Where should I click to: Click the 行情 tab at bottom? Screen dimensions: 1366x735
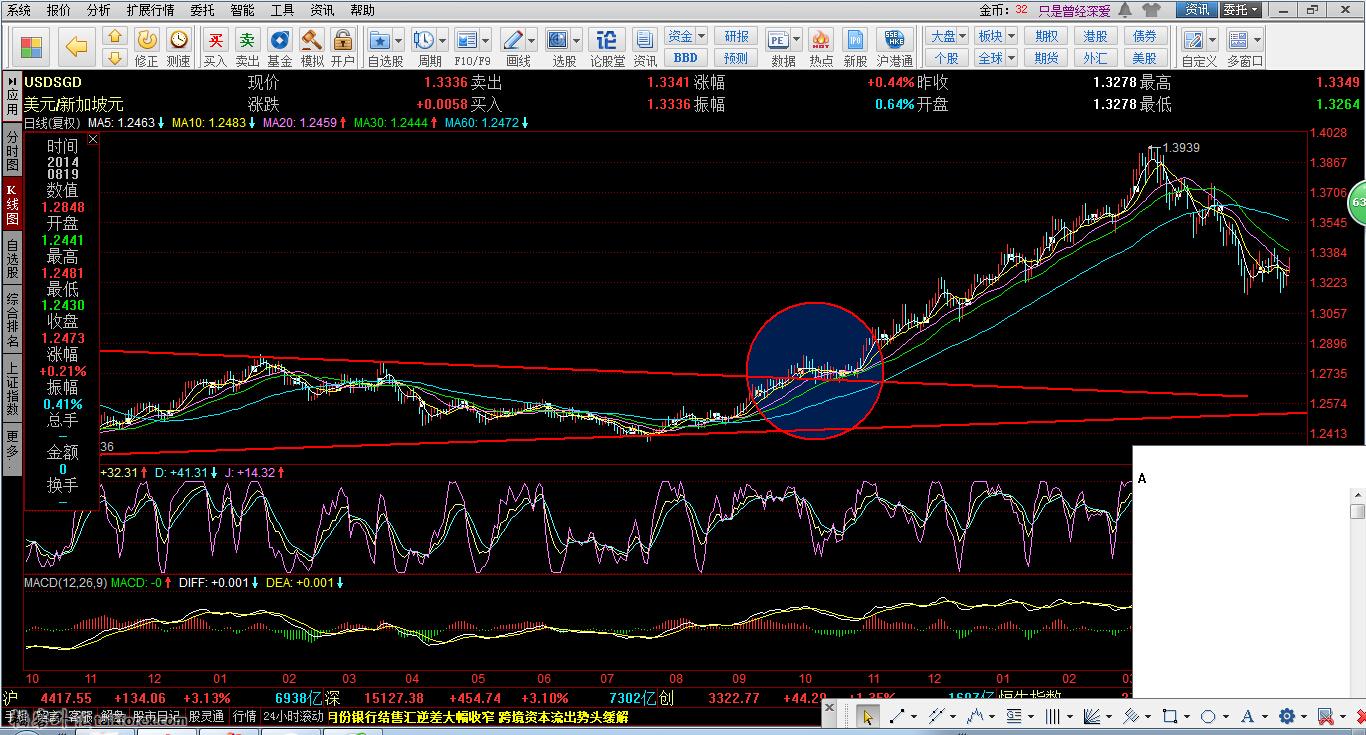244,716
